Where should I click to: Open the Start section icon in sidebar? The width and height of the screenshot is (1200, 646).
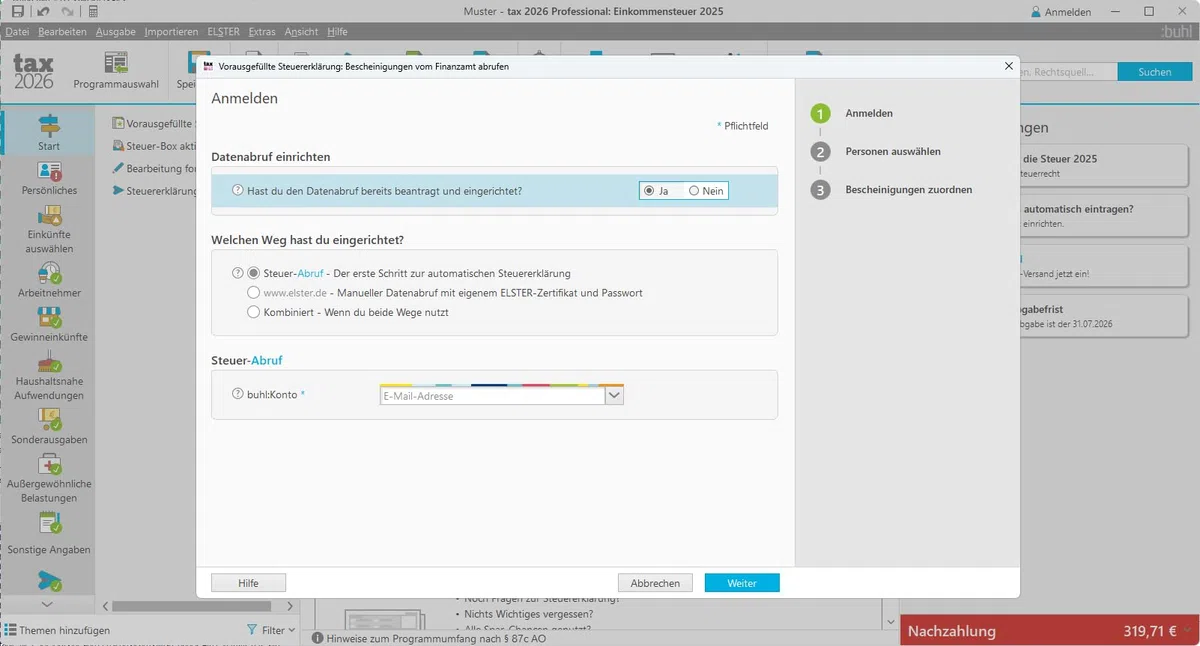pyautogui.click(x=49, y=126)
